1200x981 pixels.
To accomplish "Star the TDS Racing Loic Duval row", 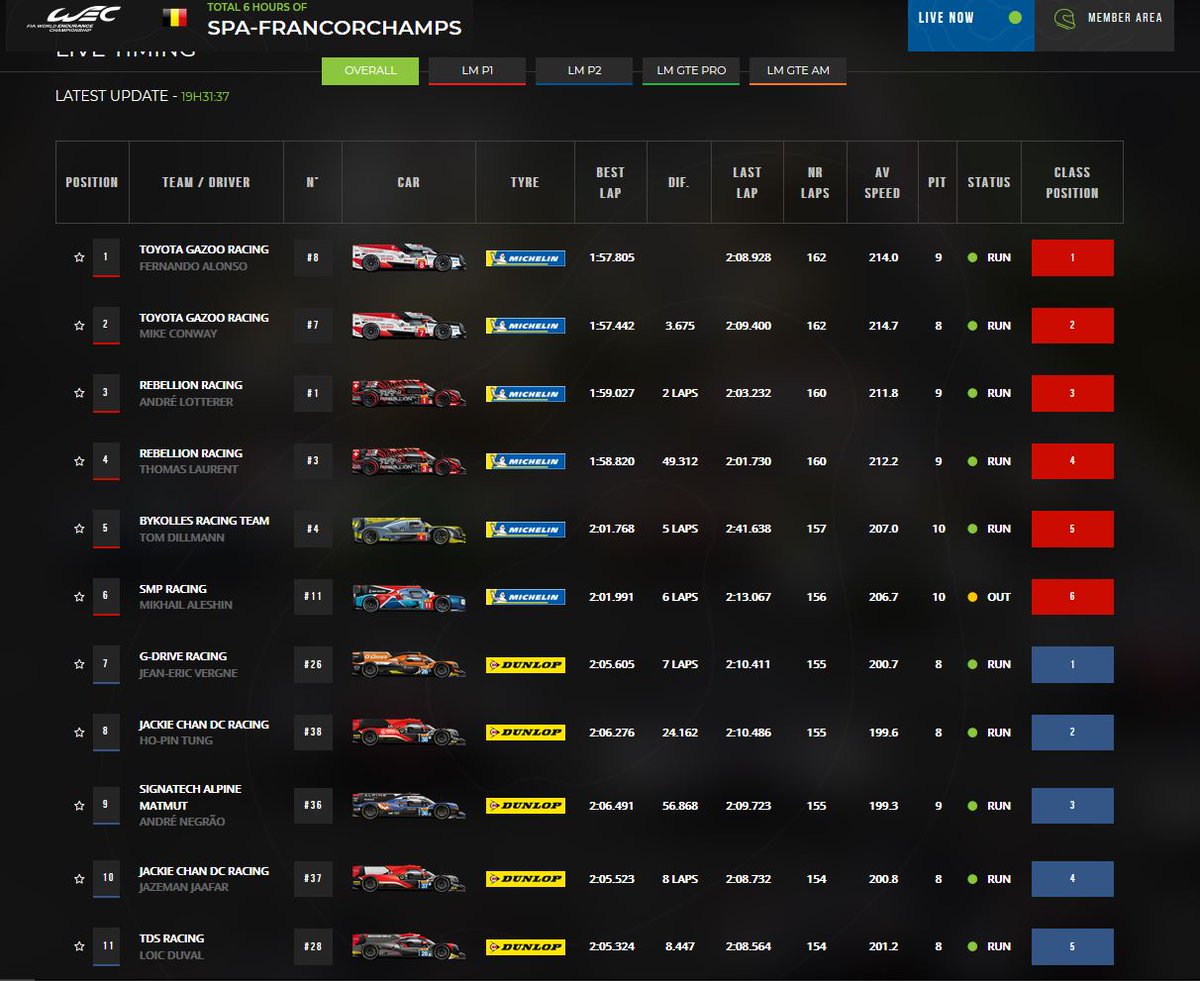I will click(x=79, y=946).
